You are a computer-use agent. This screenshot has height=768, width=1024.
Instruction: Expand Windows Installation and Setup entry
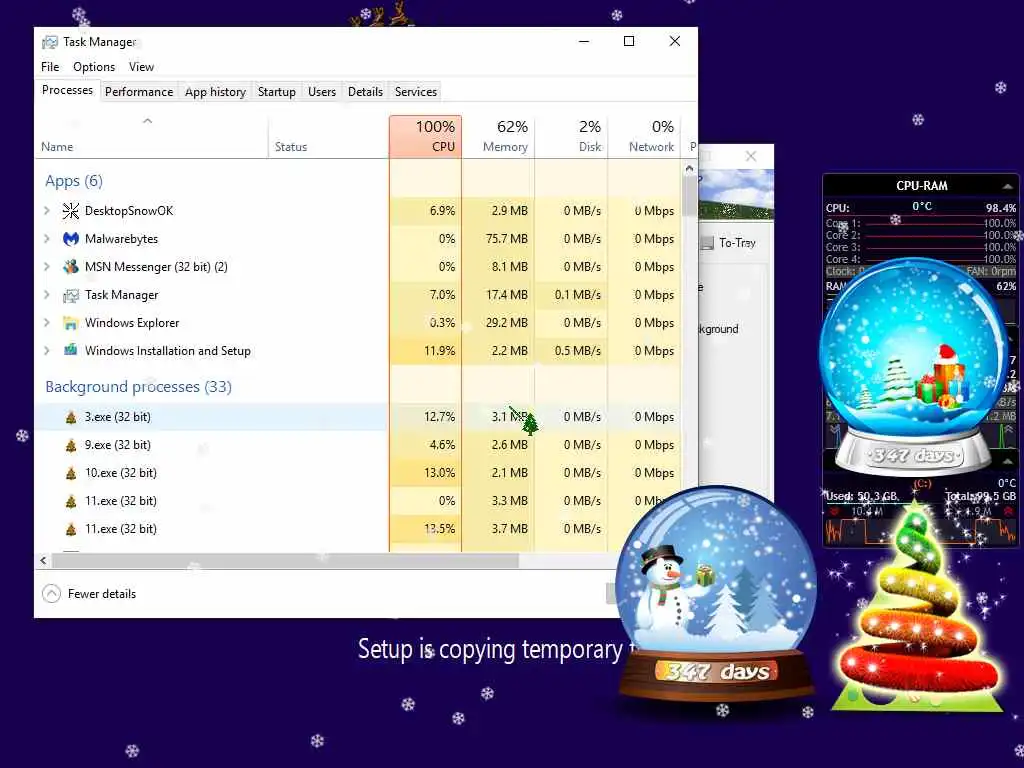coord(46,351)
